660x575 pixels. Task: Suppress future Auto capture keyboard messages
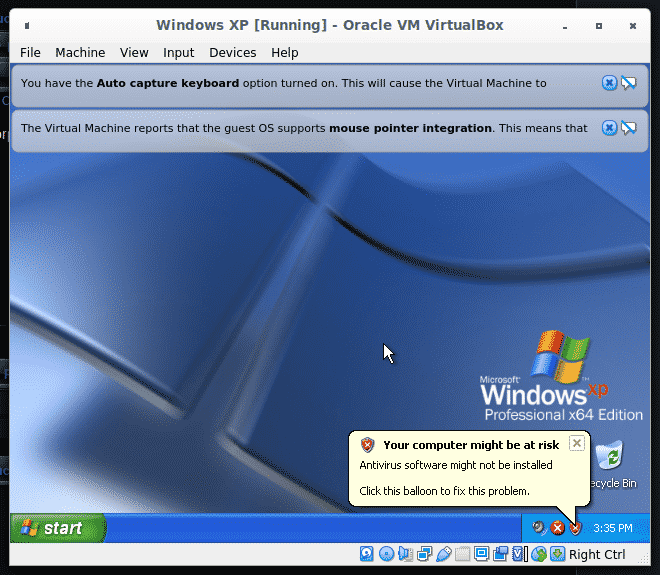click(629, 83)
